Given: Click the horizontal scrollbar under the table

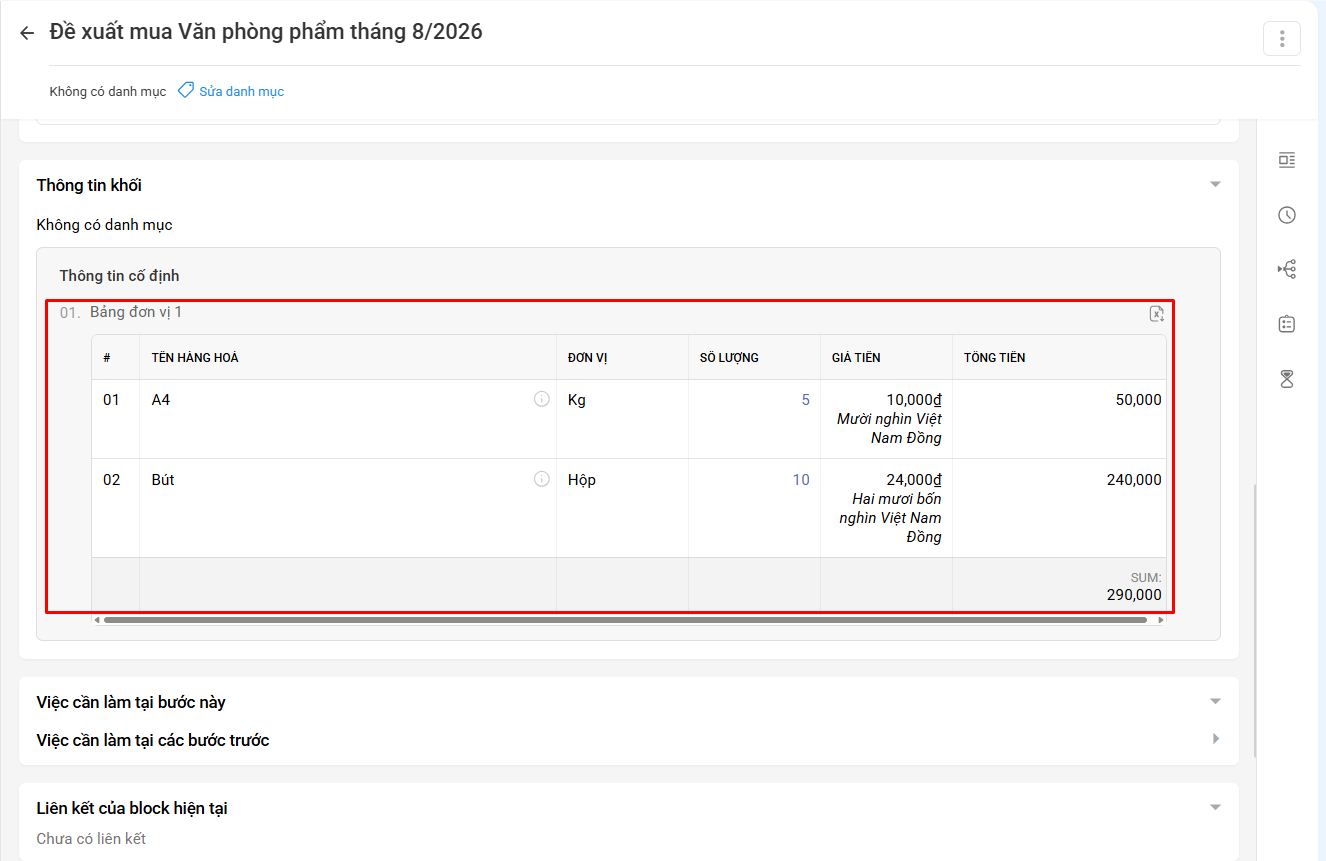Looking at the screenshot, I should (x=625, y=620).
